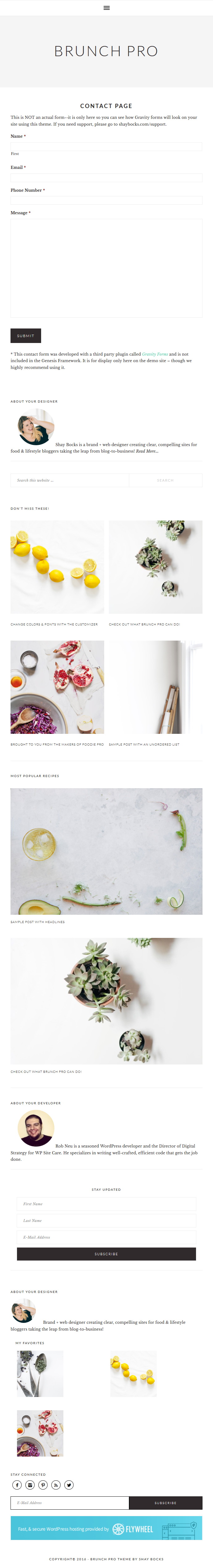Follow the Gravity Forms link
The width and height of the screenshot is (213, 1568).
[155, 354]
